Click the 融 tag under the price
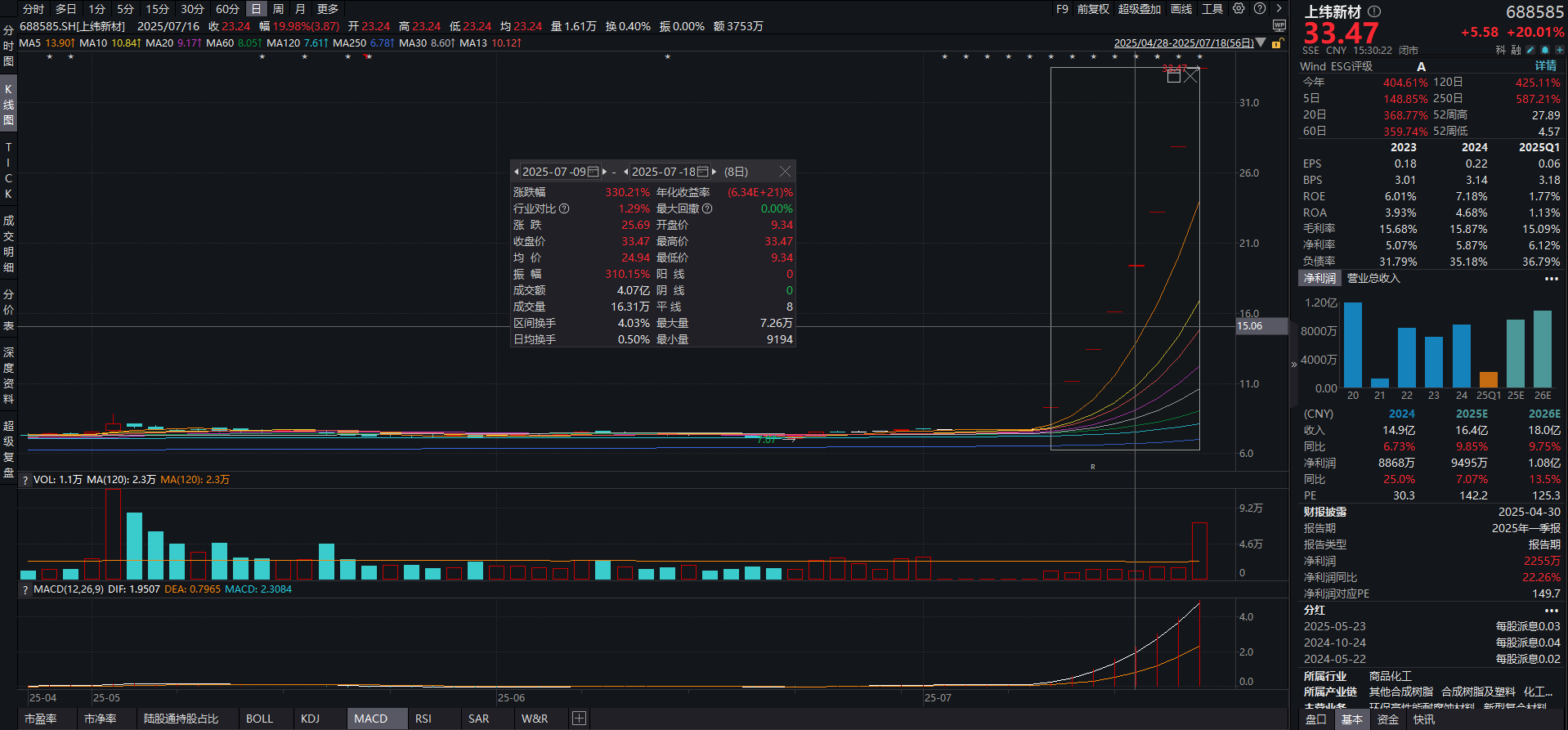The image size is (1568, 730). pyautogui.click(x=1516, y=50)
